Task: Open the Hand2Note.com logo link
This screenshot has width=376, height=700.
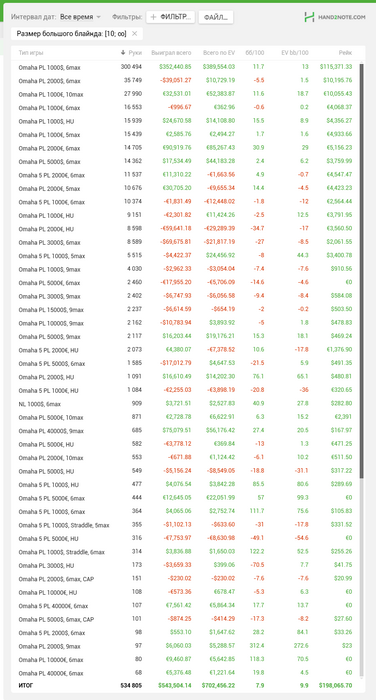Action: click(x=334, y=17)
